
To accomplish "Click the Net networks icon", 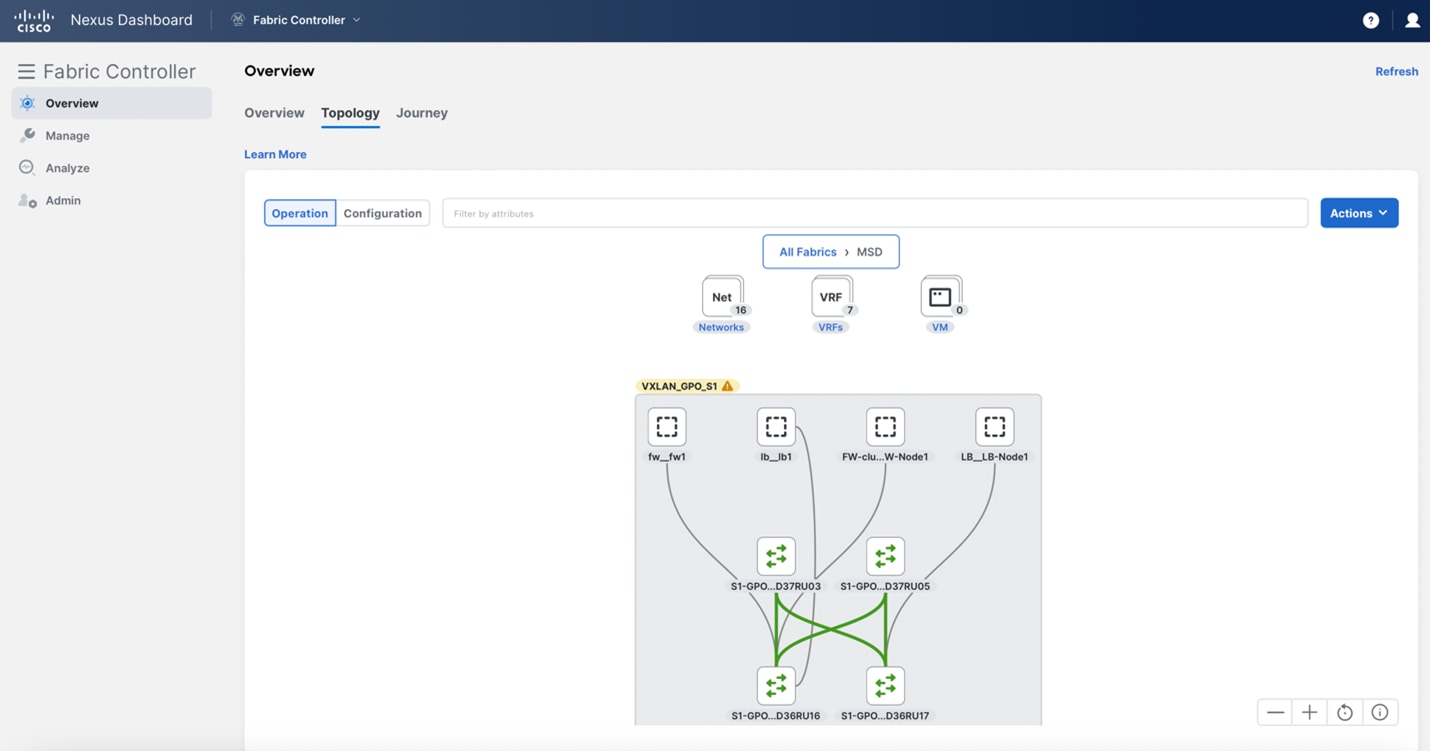I will pos(722,297).
